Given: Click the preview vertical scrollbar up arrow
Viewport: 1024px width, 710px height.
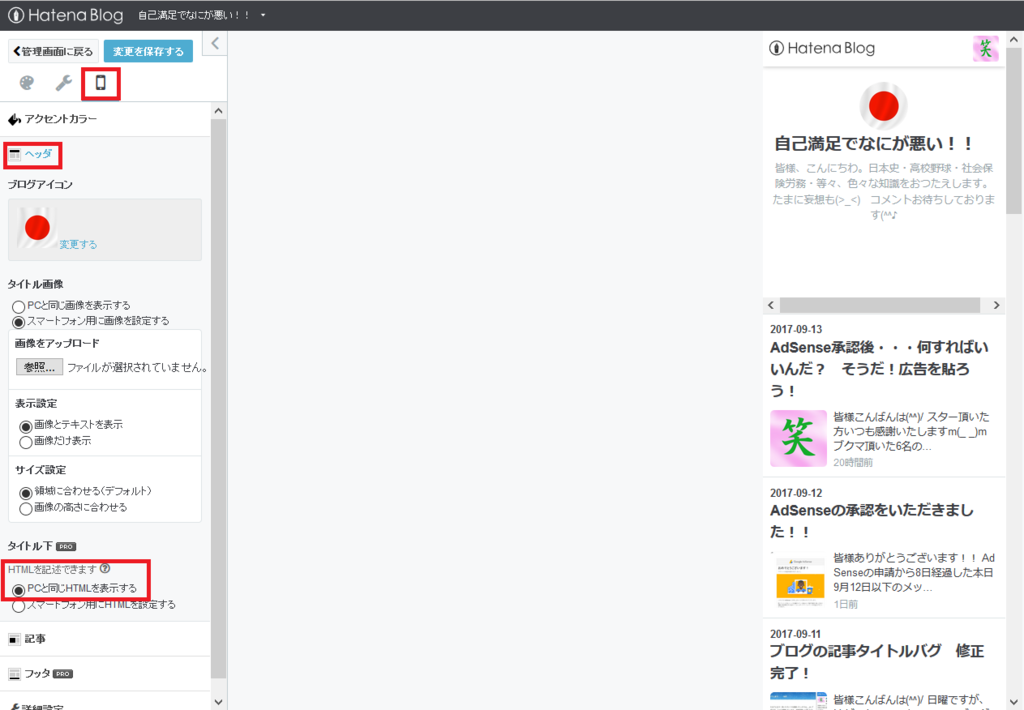Looking at the screenshot, I should [1014, 40].
